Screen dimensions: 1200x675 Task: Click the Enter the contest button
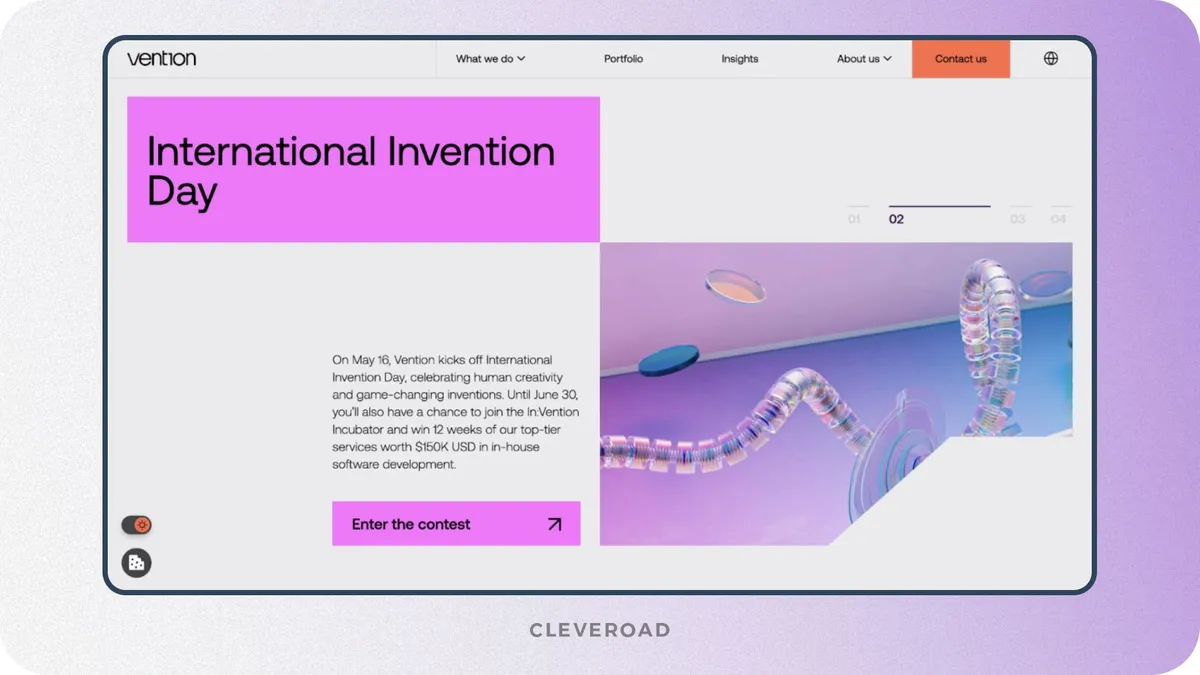click(x=456, y=524)
